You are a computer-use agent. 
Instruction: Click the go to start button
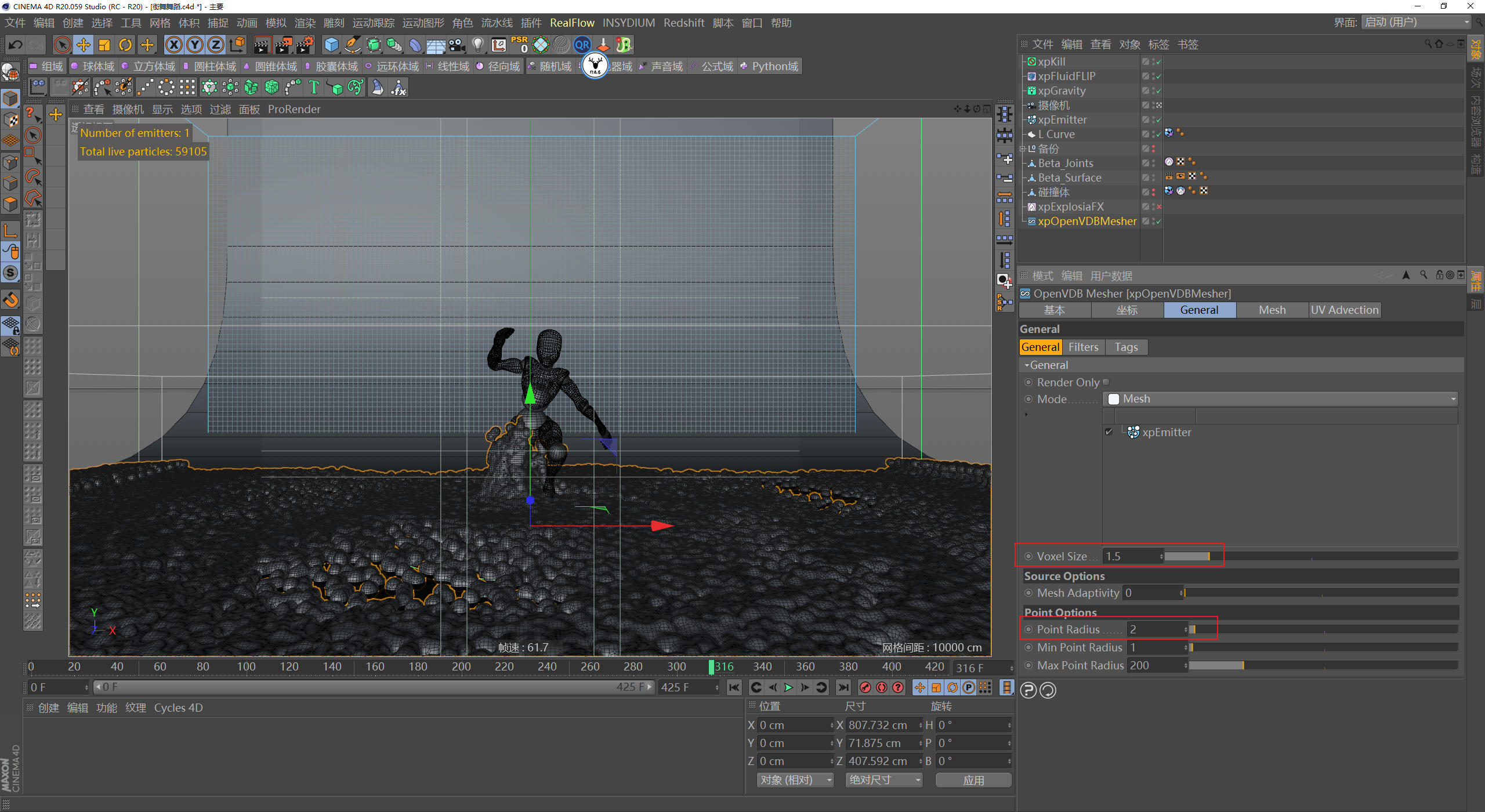click(734, 687)
